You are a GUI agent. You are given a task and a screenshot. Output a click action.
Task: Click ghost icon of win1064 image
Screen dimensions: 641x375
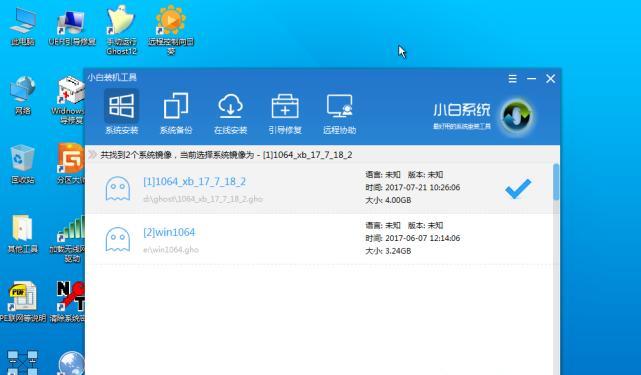118,239
